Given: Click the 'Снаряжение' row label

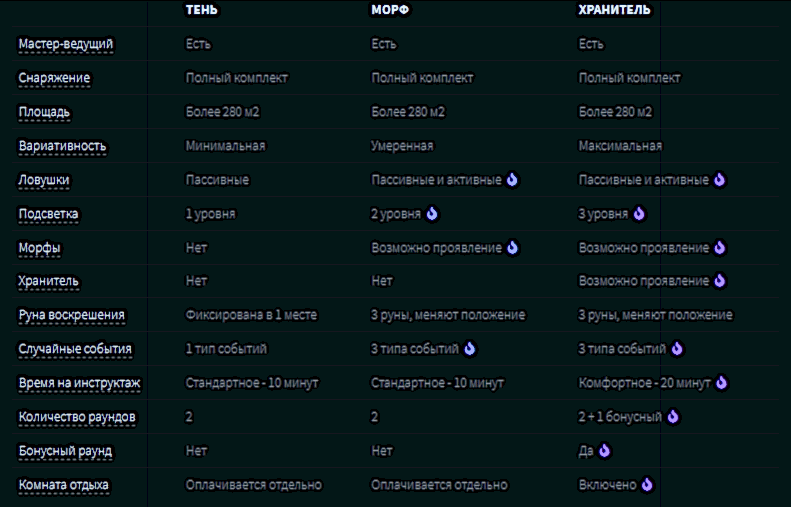Looking at the screenshot, I should [54, 78].
